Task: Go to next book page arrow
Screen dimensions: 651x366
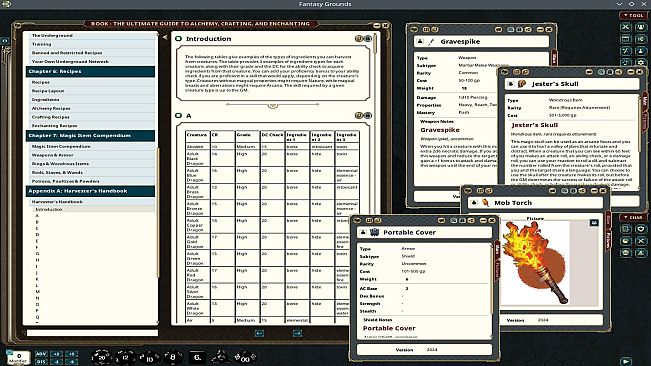Action: coord(297,333)
